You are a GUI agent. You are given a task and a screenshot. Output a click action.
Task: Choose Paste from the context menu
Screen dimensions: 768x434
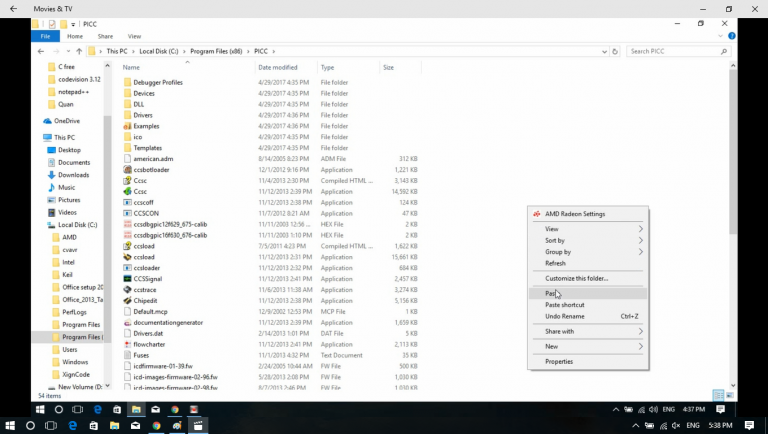[x=551, y=293]
